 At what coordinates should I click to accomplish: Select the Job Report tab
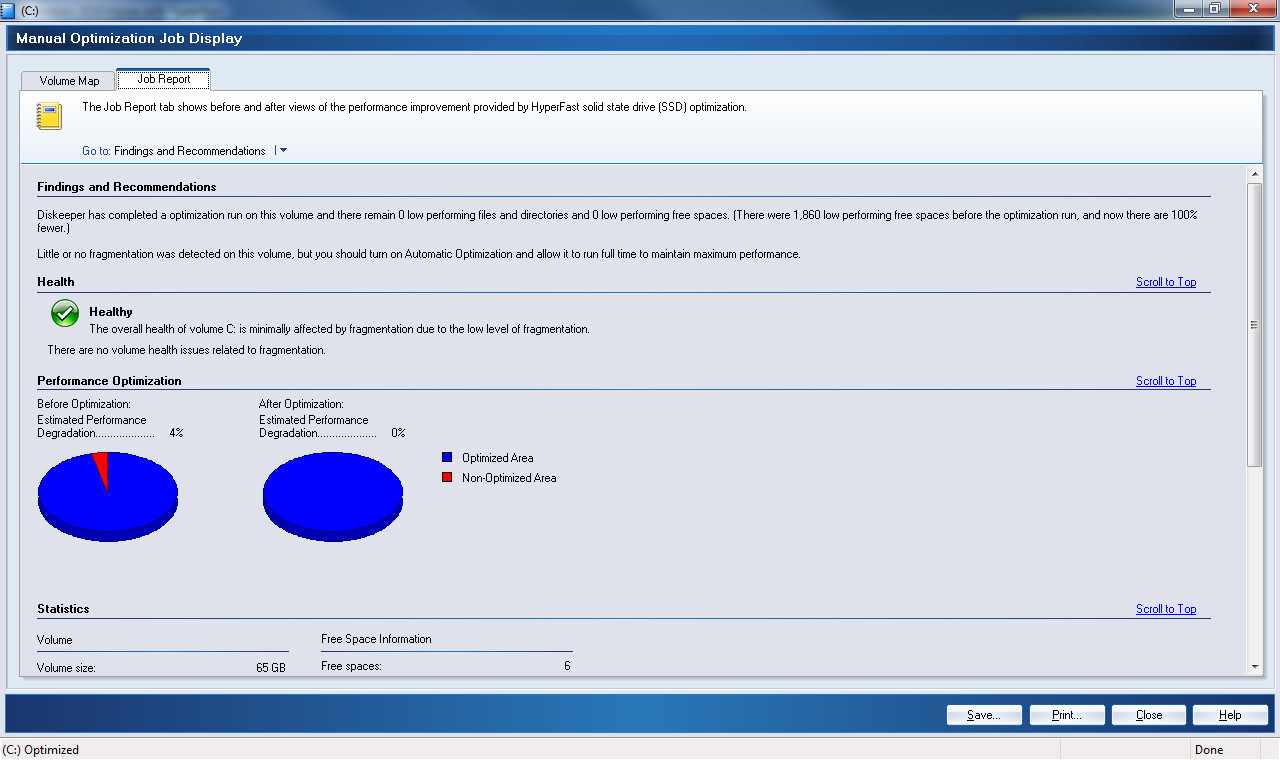click(x=163, y=79)
